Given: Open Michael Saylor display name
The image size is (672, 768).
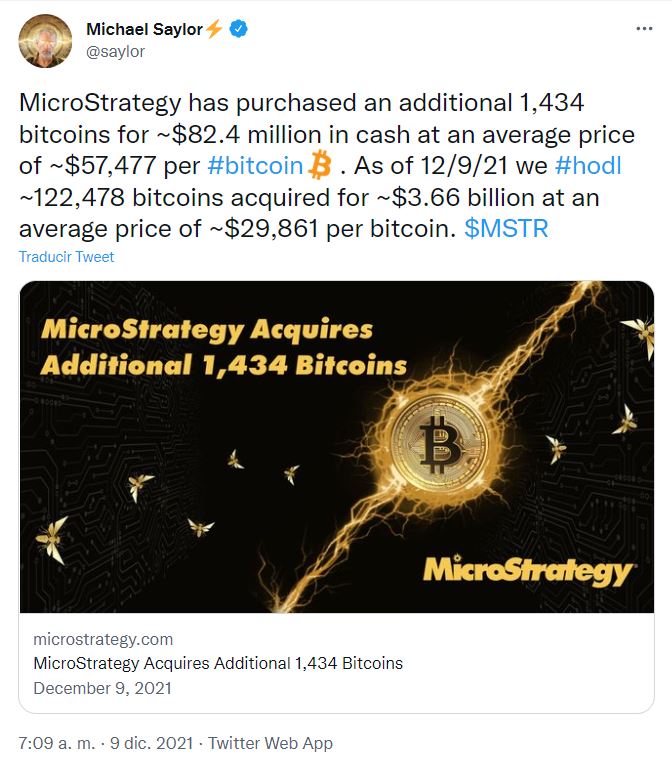Looking at the screenshot, I should point(144,29).
